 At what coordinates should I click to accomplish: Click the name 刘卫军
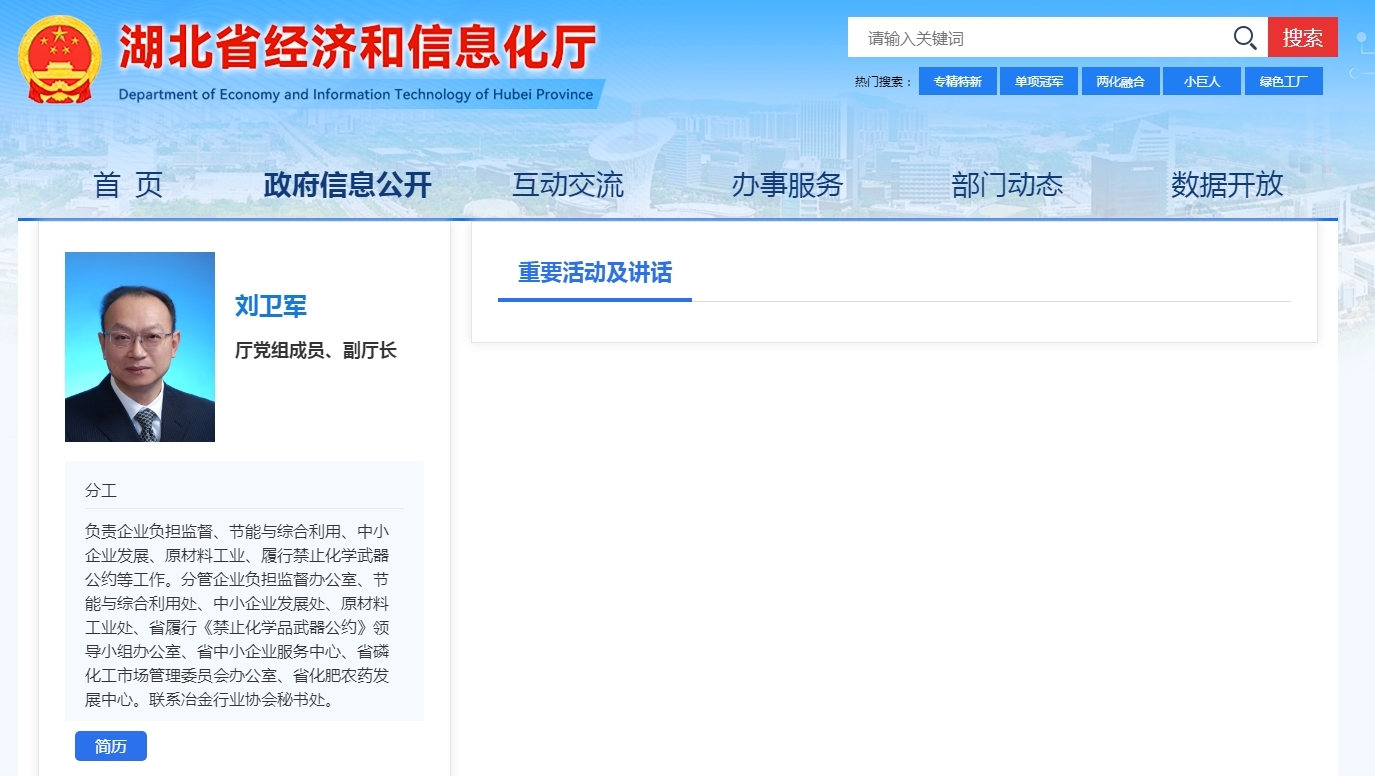click(x=269, y=307)
